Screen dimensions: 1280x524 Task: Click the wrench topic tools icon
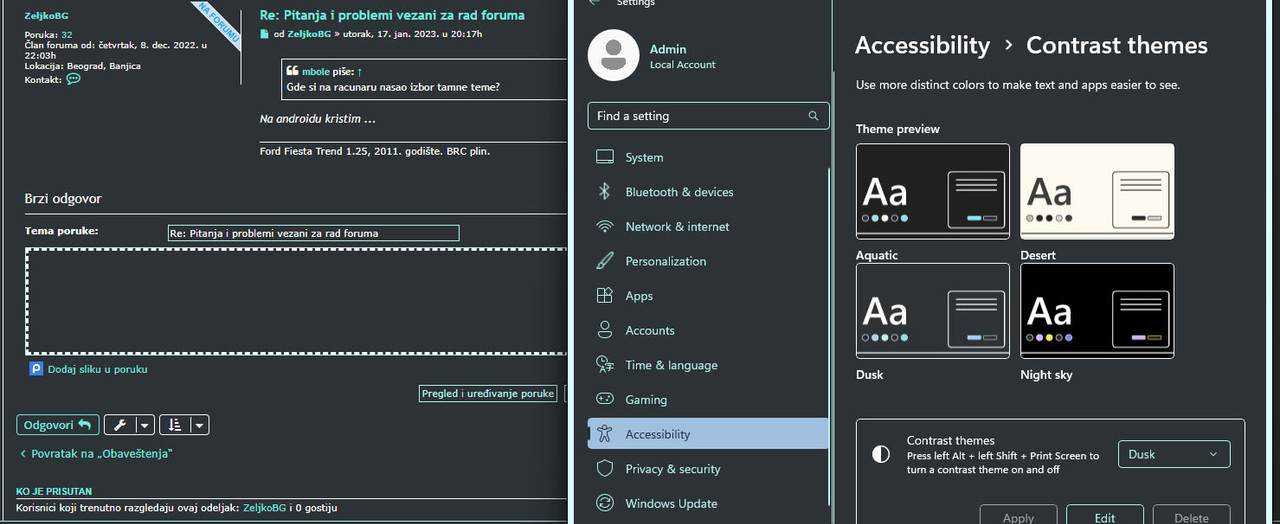119,425
